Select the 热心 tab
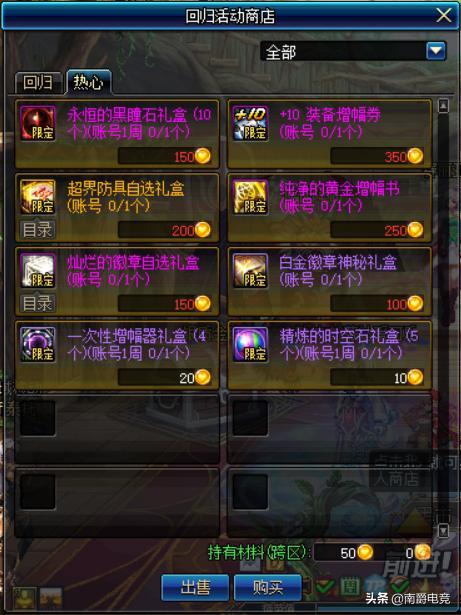This screenshot has height=615, width=461. [x=89, y=82]
